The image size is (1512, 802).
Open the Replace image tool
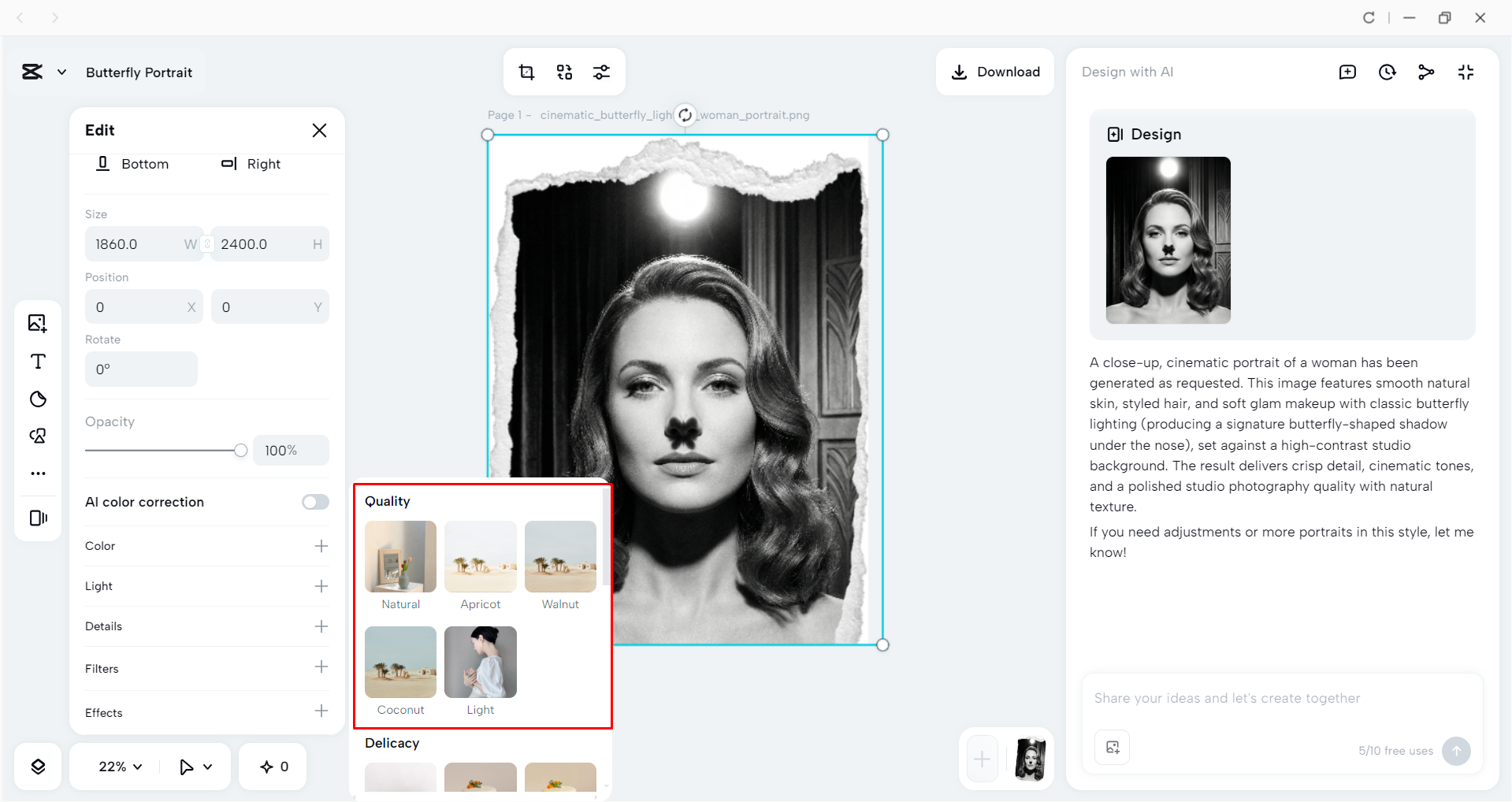click(564, 72)
